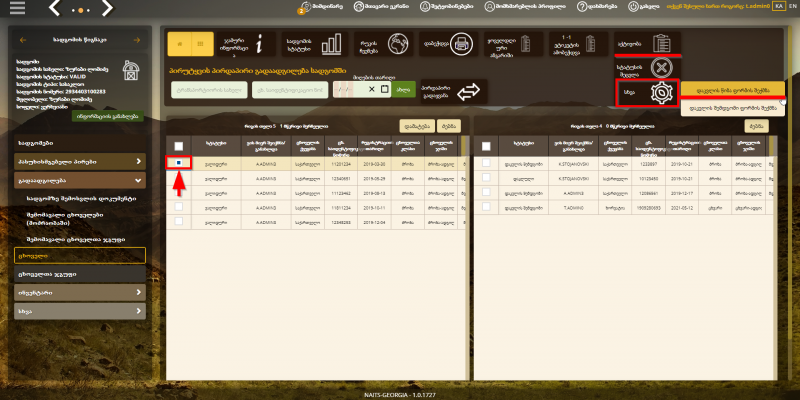The image size is (800, 400).
Task: Open the bell alerts icon in header
Action: [446, 7]
